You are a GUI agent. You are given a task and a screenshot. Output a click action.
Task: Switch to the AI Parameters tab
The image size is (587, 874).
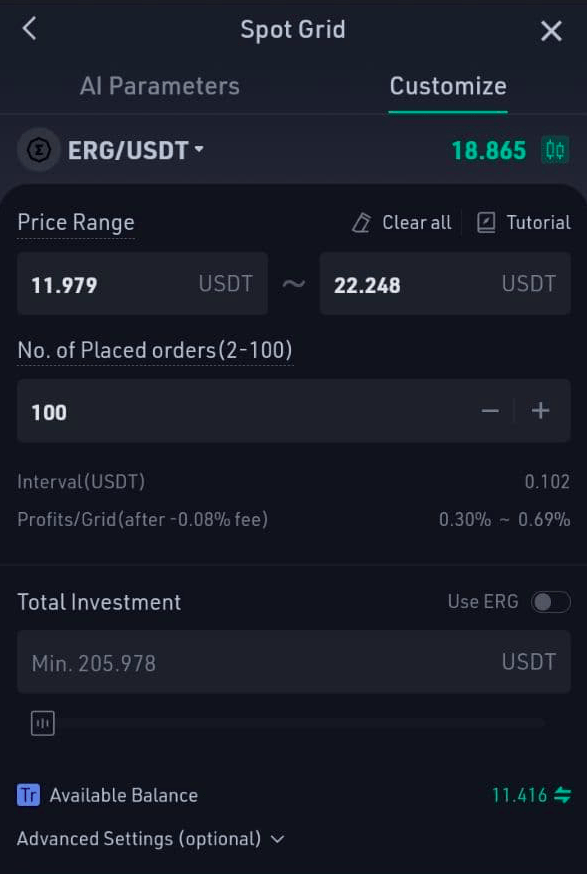click(x=159, y=86)
